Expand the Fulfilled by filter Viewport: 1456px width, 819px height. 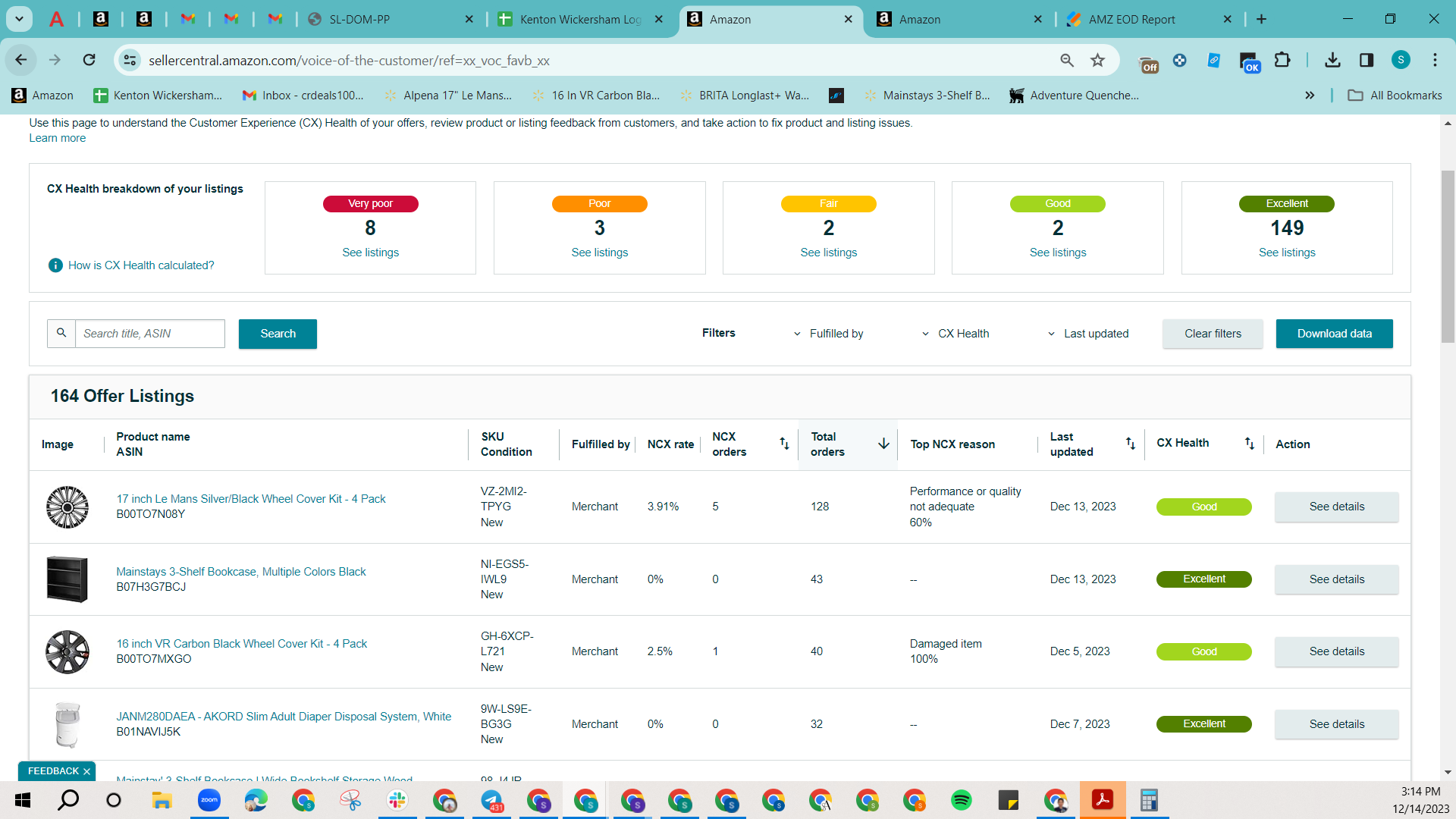point(828,334)
